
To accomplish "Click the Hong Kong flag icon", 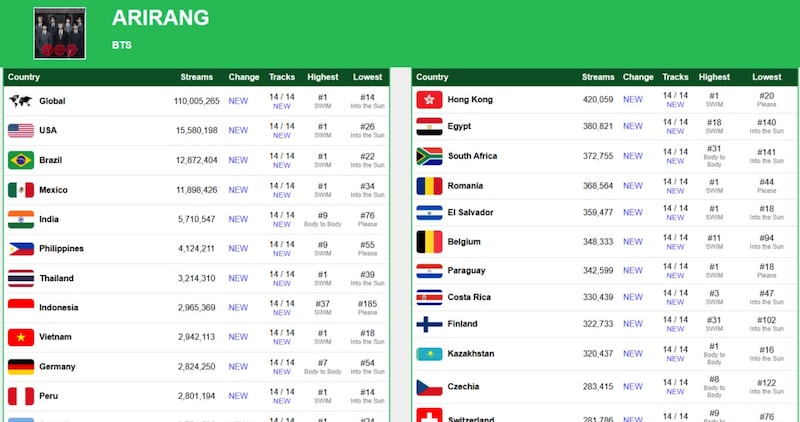I will point(429,100).
